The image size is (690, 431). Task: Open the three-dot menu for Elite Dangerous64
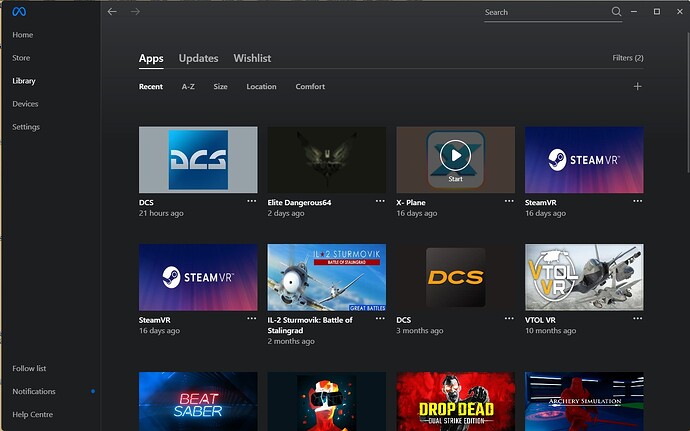tap(380, 201)
